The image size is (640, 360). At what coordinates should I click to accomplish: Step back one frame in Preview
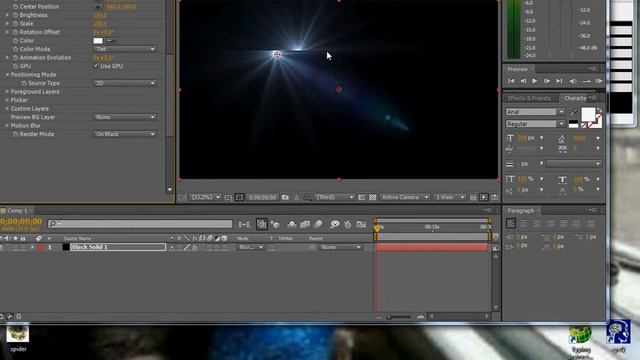pyautogui.click(x=523, y=81)
